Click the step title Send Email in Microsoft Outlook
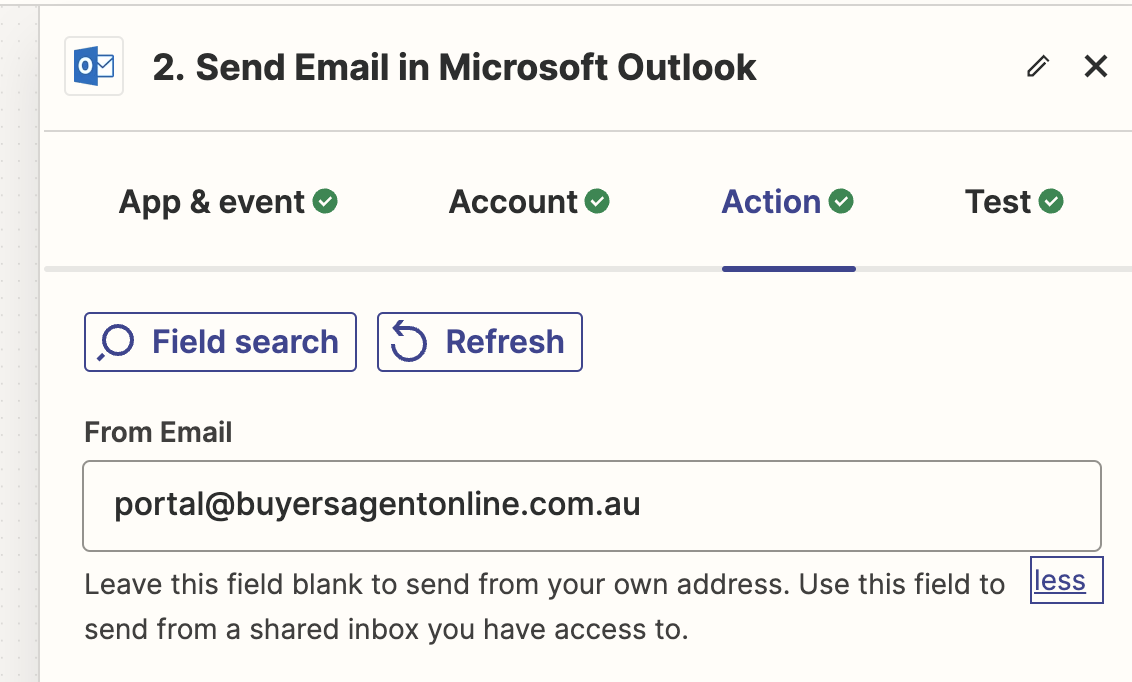Viewport: 1132px width, 682px height. 454,67
